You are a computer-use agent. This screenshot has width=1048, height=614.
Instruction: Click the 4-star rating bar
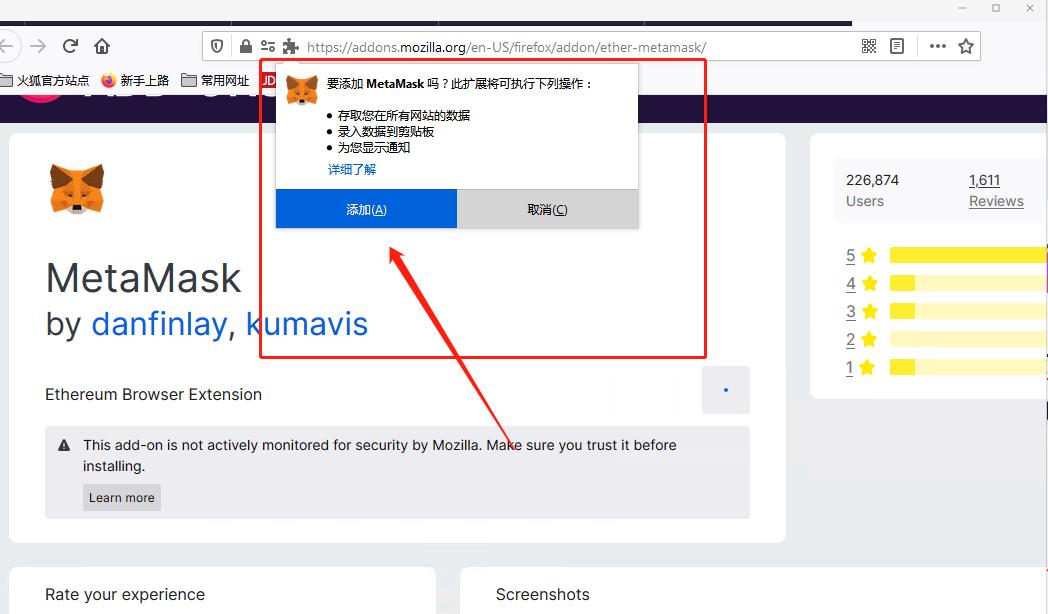click(968, 283)
